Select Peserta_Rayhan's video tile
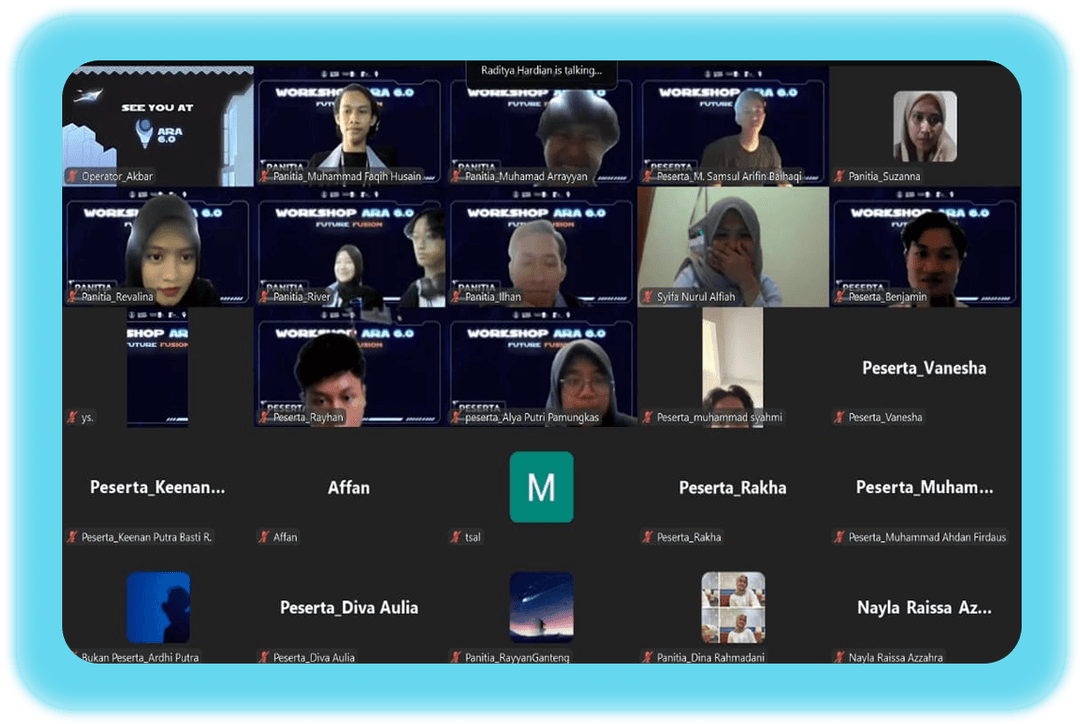This screenshot has height=724, width=1080. (350, 367)
